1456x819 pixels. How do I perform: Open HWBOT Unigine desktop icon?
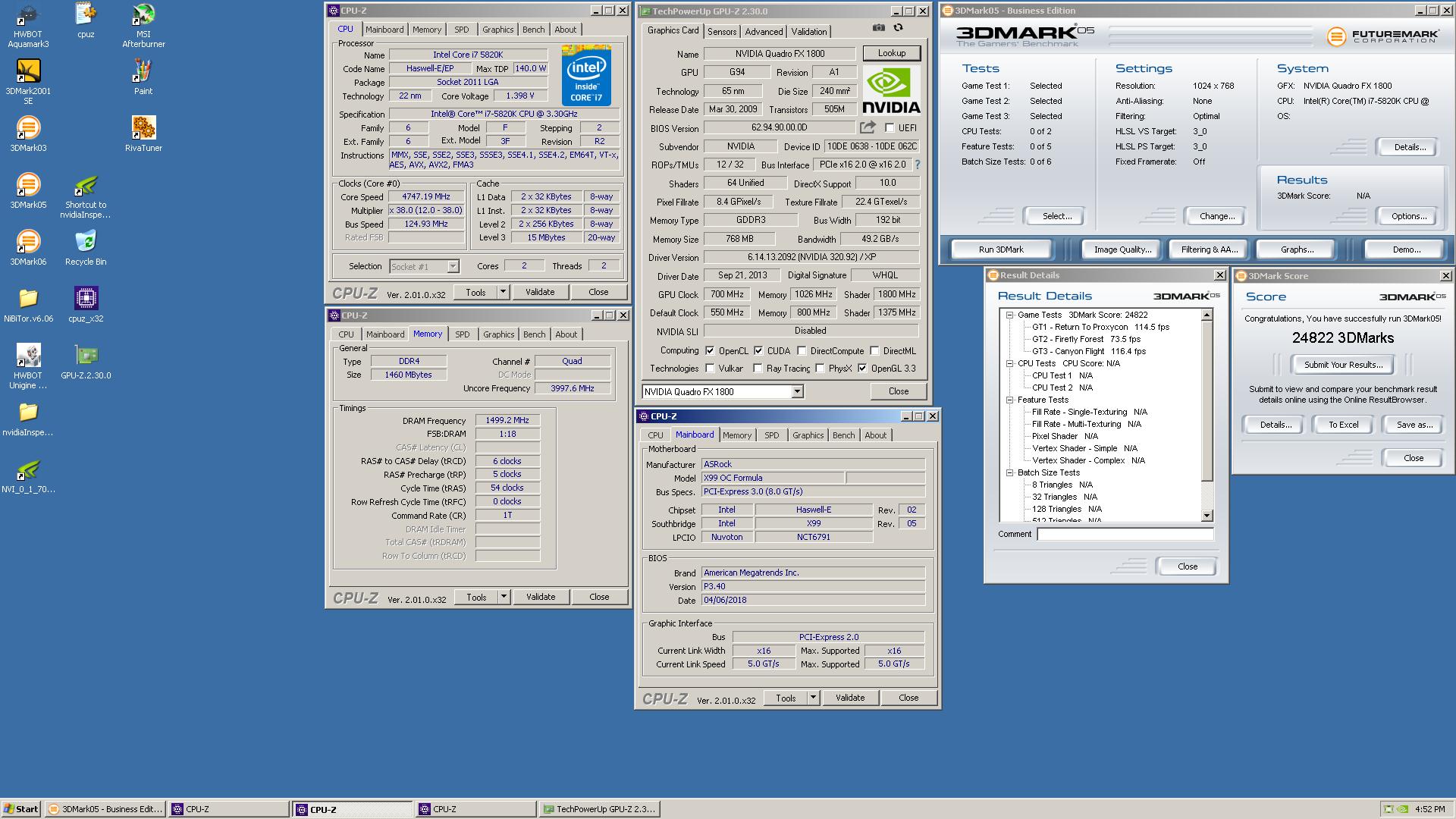28,366
